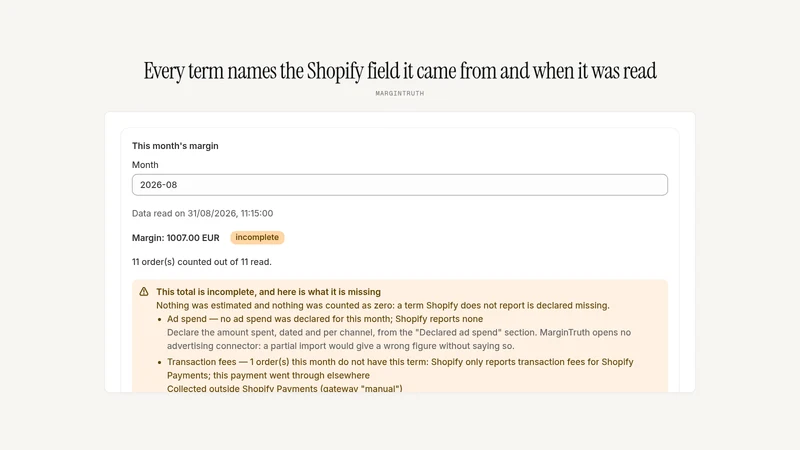Click the Ad spend missing-term bullet
Image resolution: width=800 pixels, height=450 pixels.
coord(325,319)
